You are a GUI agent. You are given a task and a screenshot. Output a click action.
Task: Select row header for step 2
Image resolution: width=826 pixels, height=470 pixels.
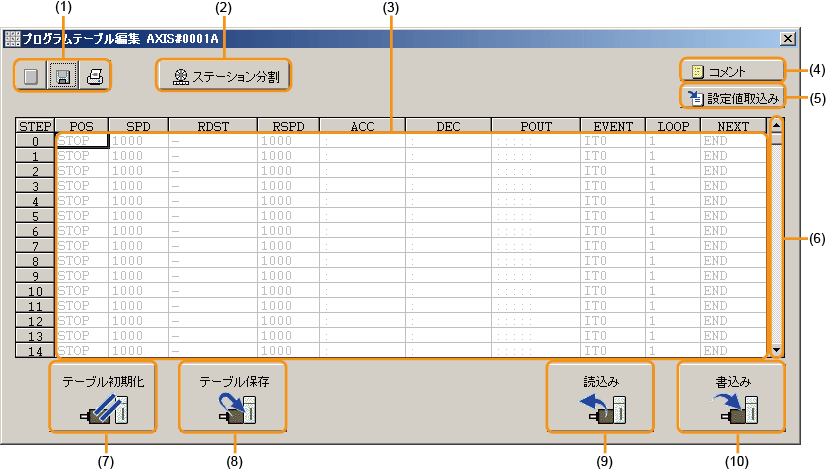(35, 171)
